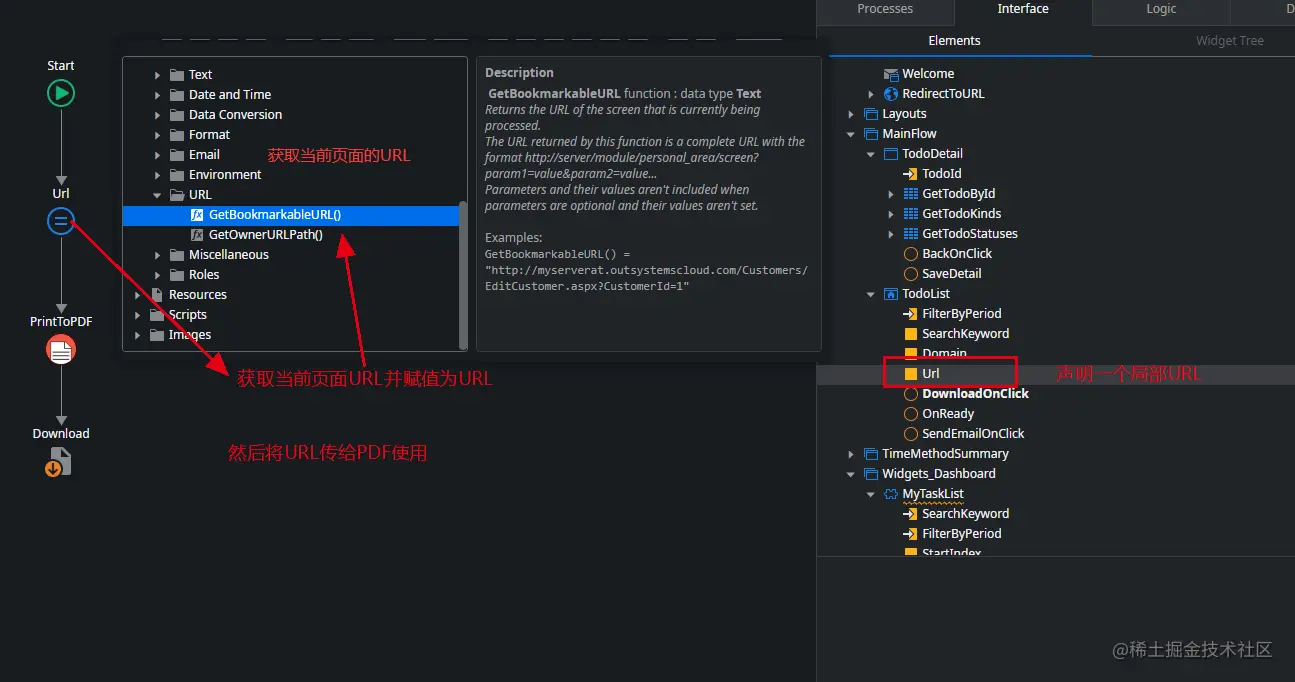Viewport: 1295px width, 682px height.
Task: Select the PrintToPDF action node
Action: tap(61, 349)
